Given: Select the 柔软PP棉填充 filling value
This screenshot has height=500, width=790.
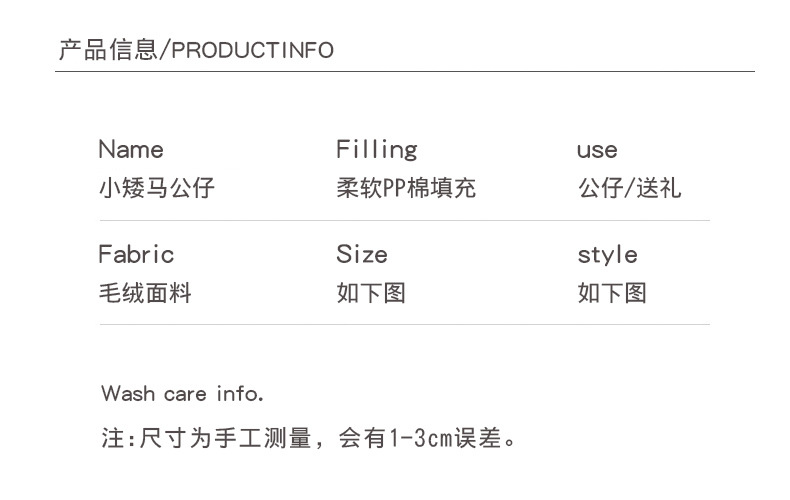Looking at the screenshot, I should (406, 187).
